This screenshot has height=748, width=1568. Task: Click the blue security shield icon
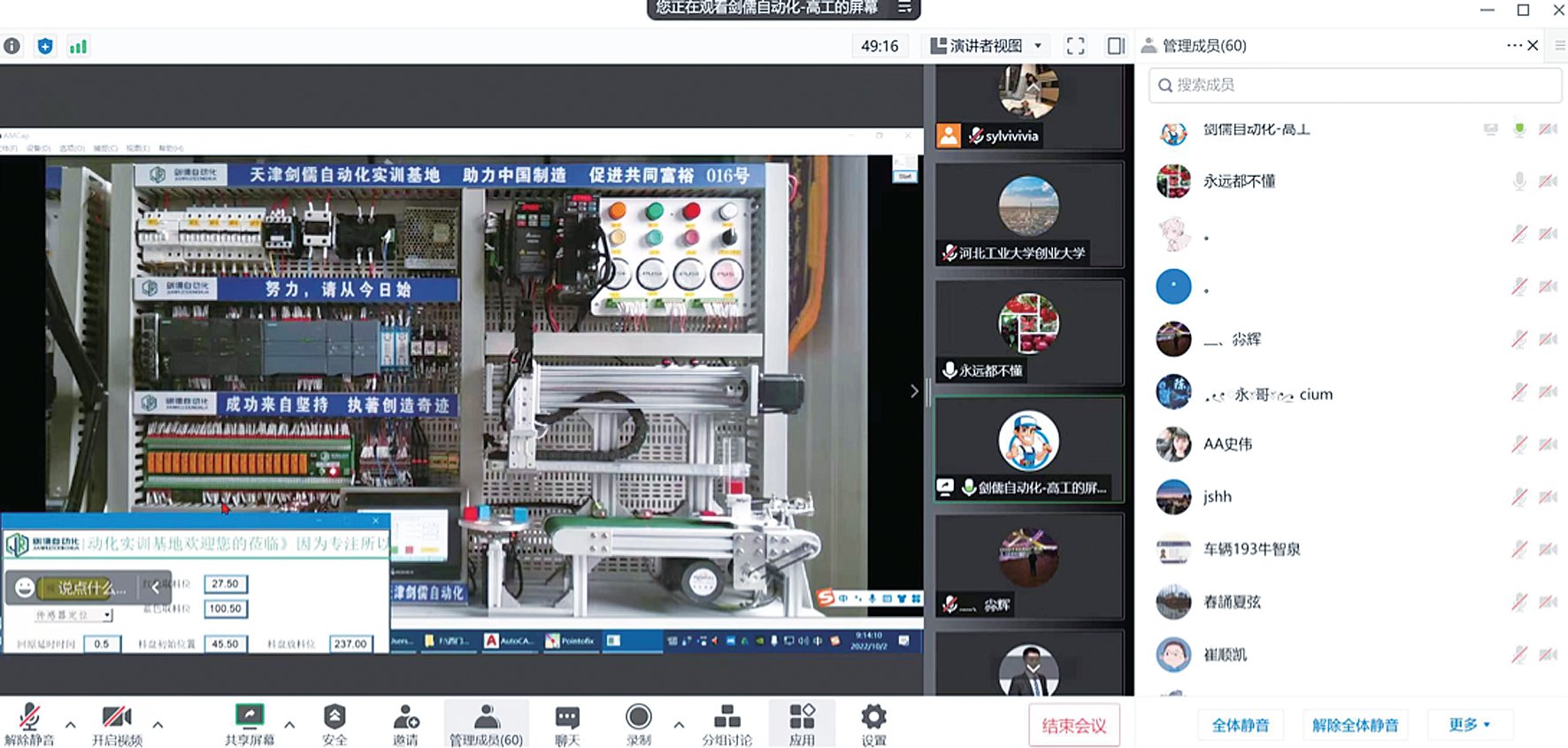pyautogui.click(x=45, y=46)
